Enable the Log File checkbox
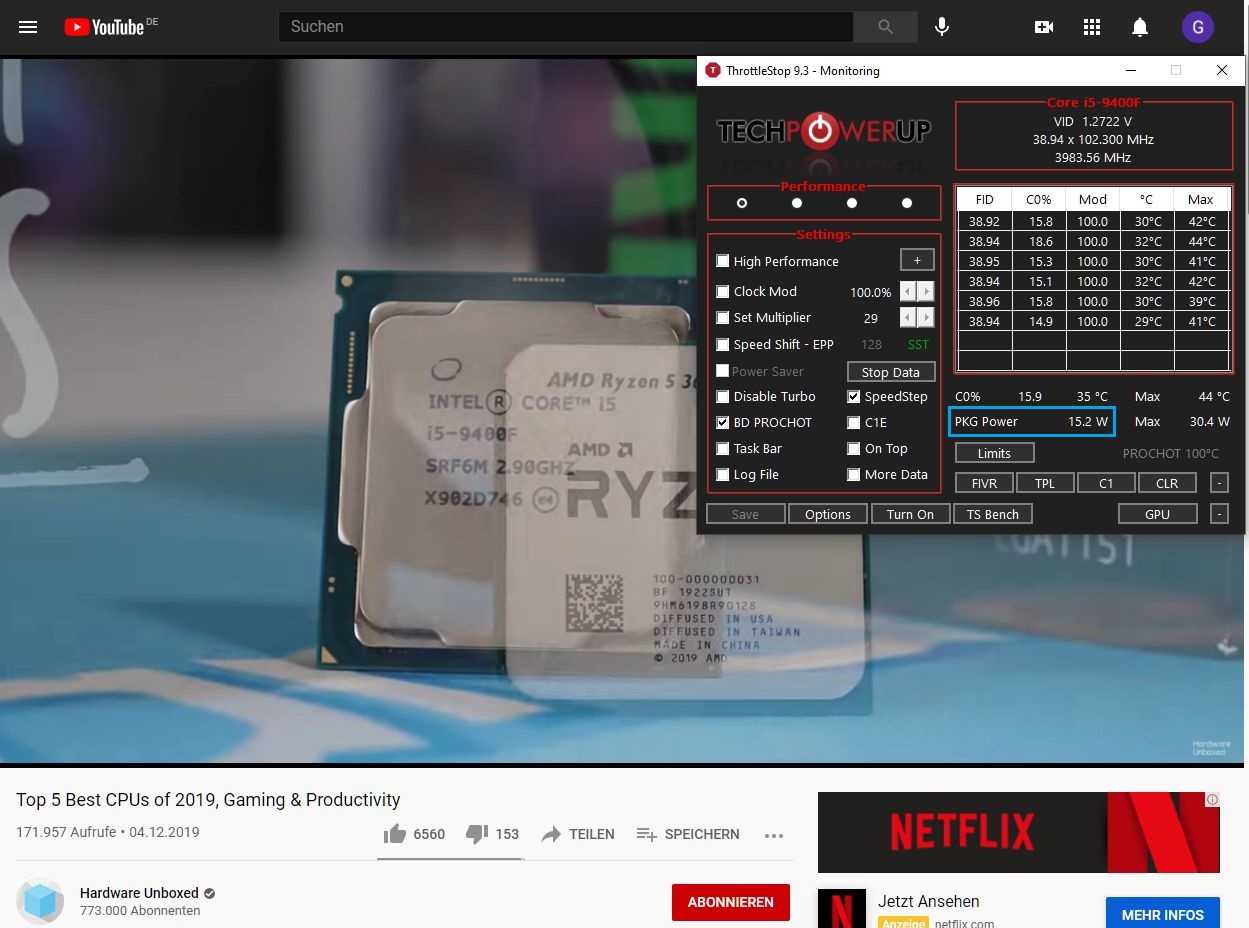 723,474
